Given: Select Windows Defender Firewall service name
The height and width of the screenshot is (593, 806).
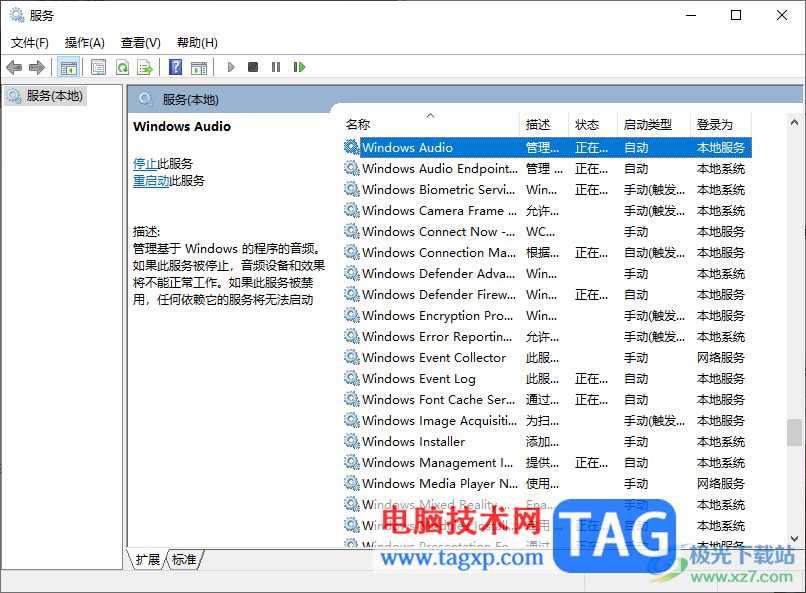Looking at the screenshot, I should (439, 295).
